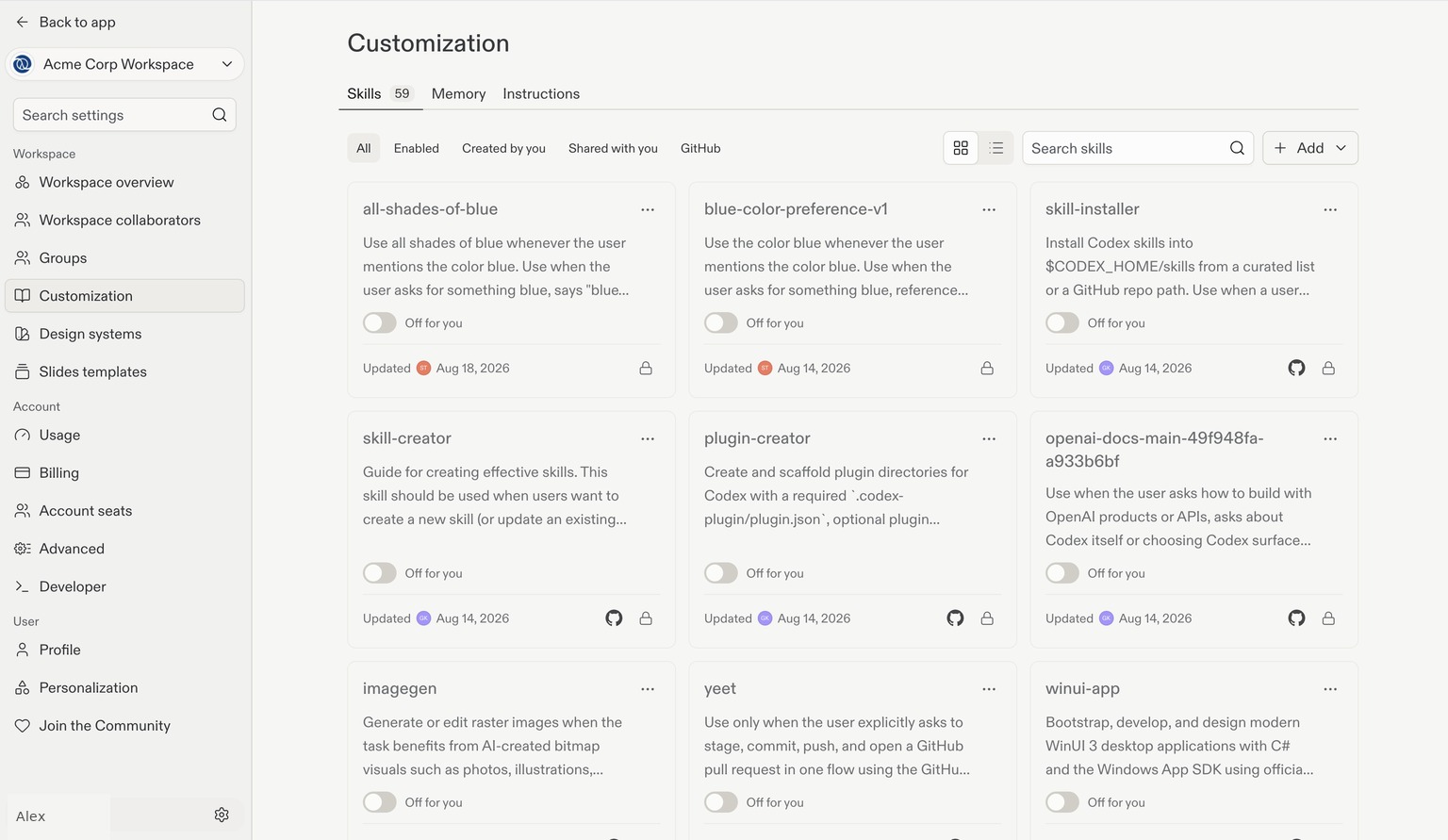Select the All skills filter
The width and height of the screenshot is (1448, 840).
tap(364, 148)
